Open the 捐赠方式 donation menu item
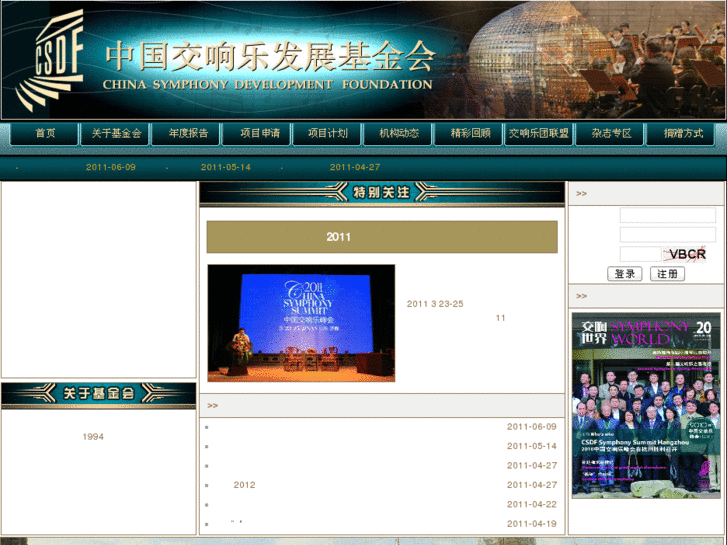Screen dimensions: 727x545 click(x=681, y=134)
